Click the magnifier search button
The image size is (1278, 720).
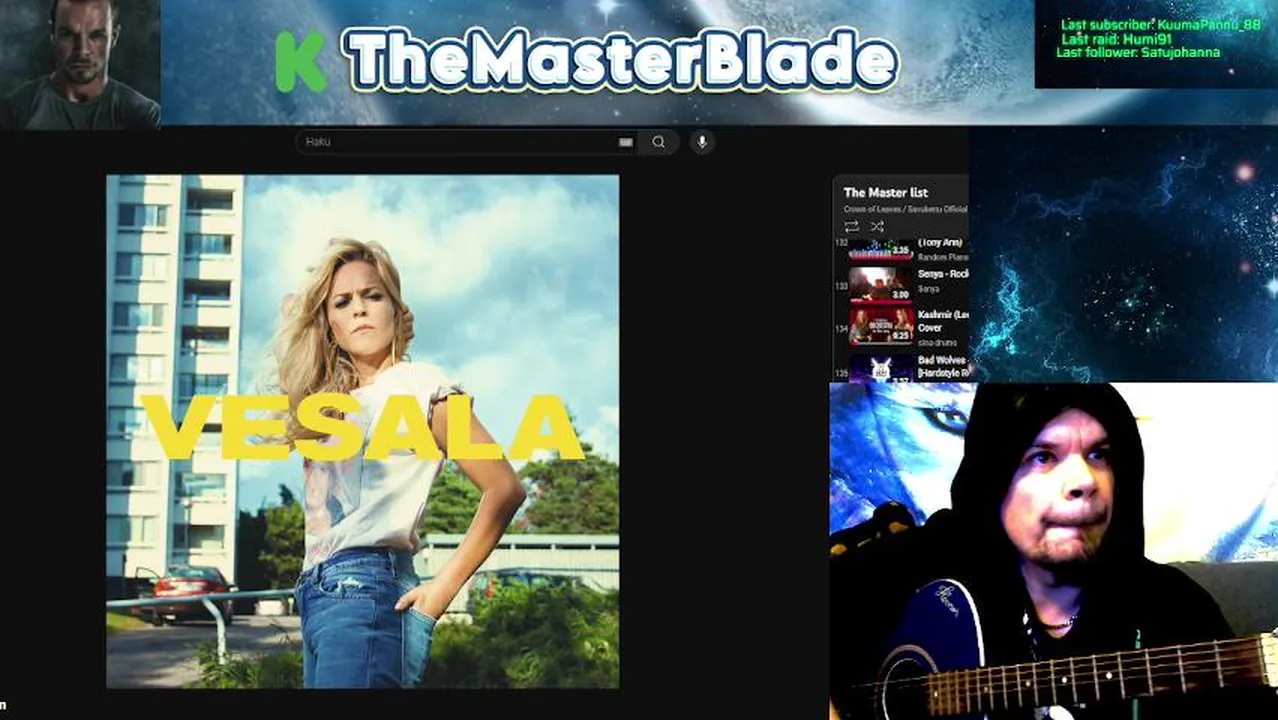659,142
